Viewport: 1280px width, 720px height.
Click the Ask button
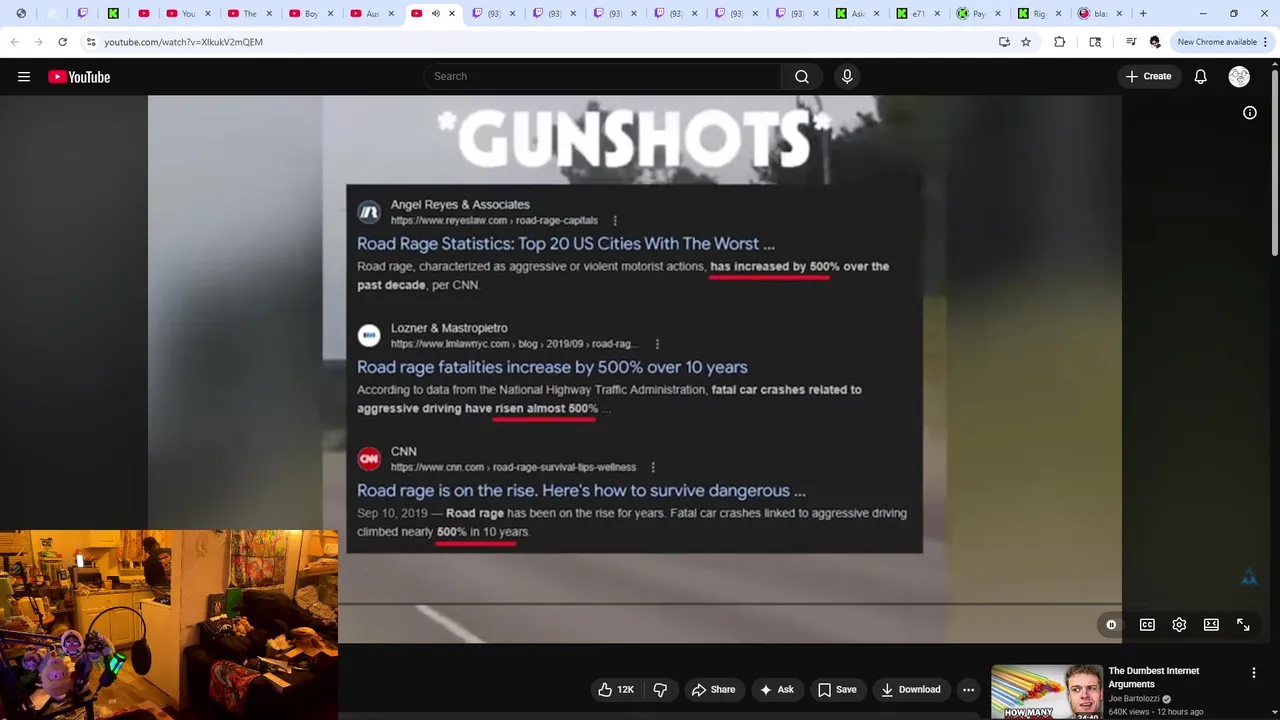777,689
